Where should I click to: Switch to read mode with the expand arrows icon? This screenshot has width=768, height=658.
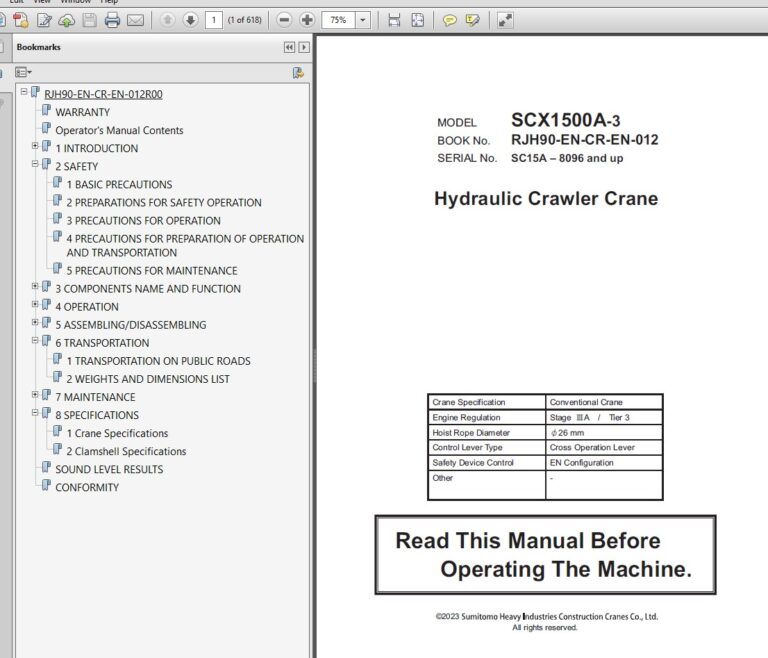tap(505, 20)
